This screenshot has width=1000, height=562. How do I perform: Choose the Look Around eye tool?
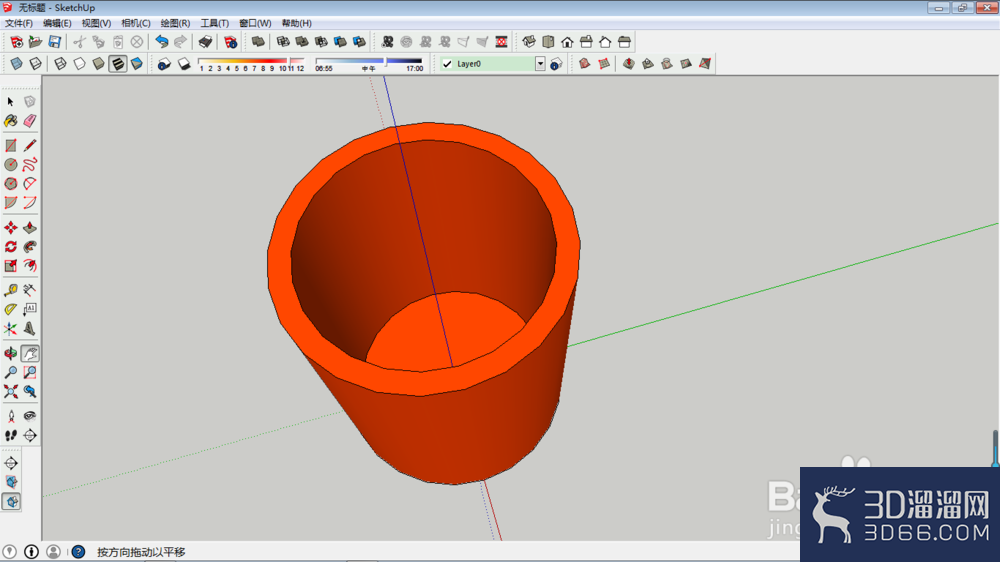30,417
